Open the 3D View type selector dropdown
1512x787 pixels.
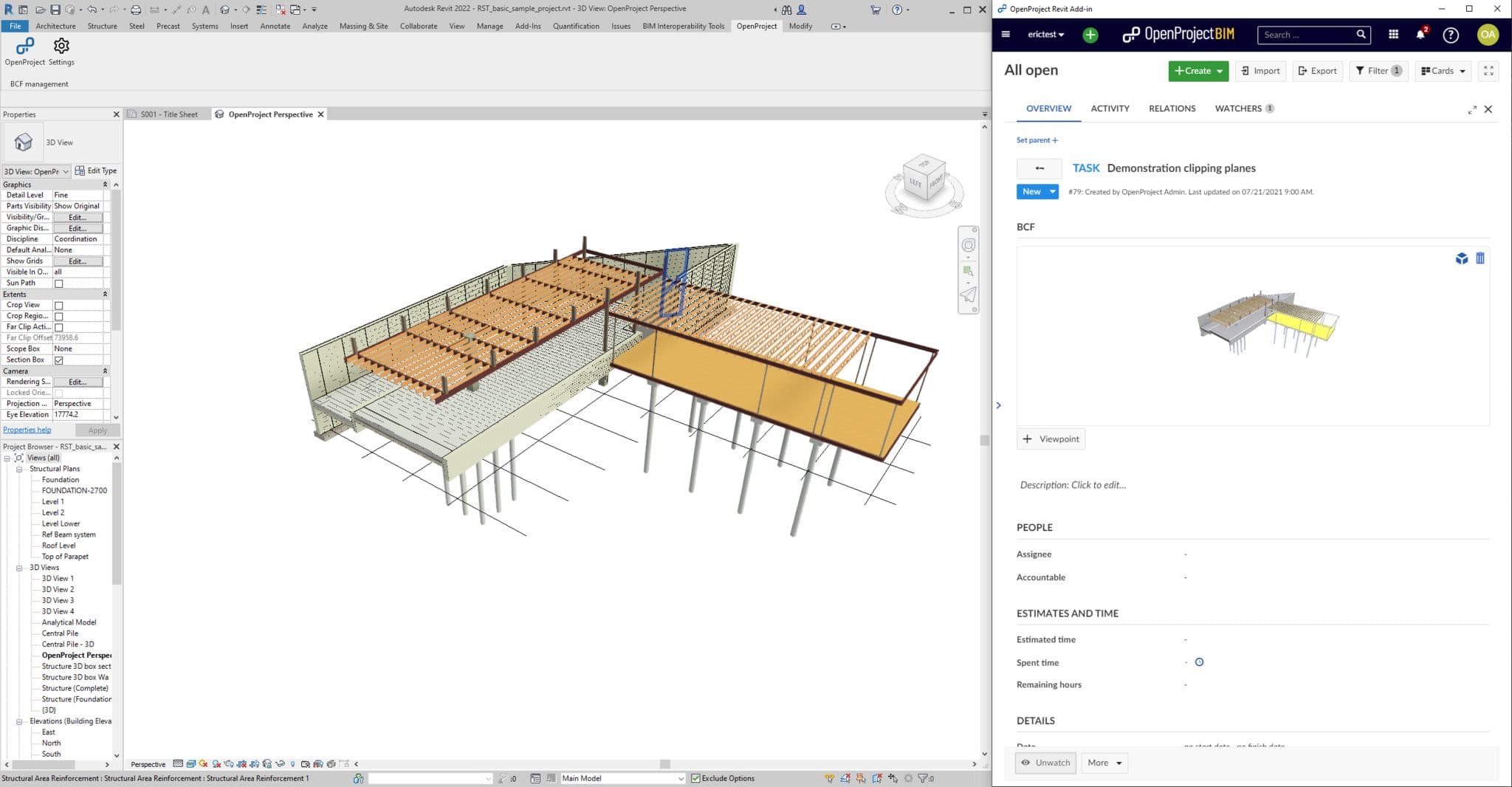tap(65, 171)
